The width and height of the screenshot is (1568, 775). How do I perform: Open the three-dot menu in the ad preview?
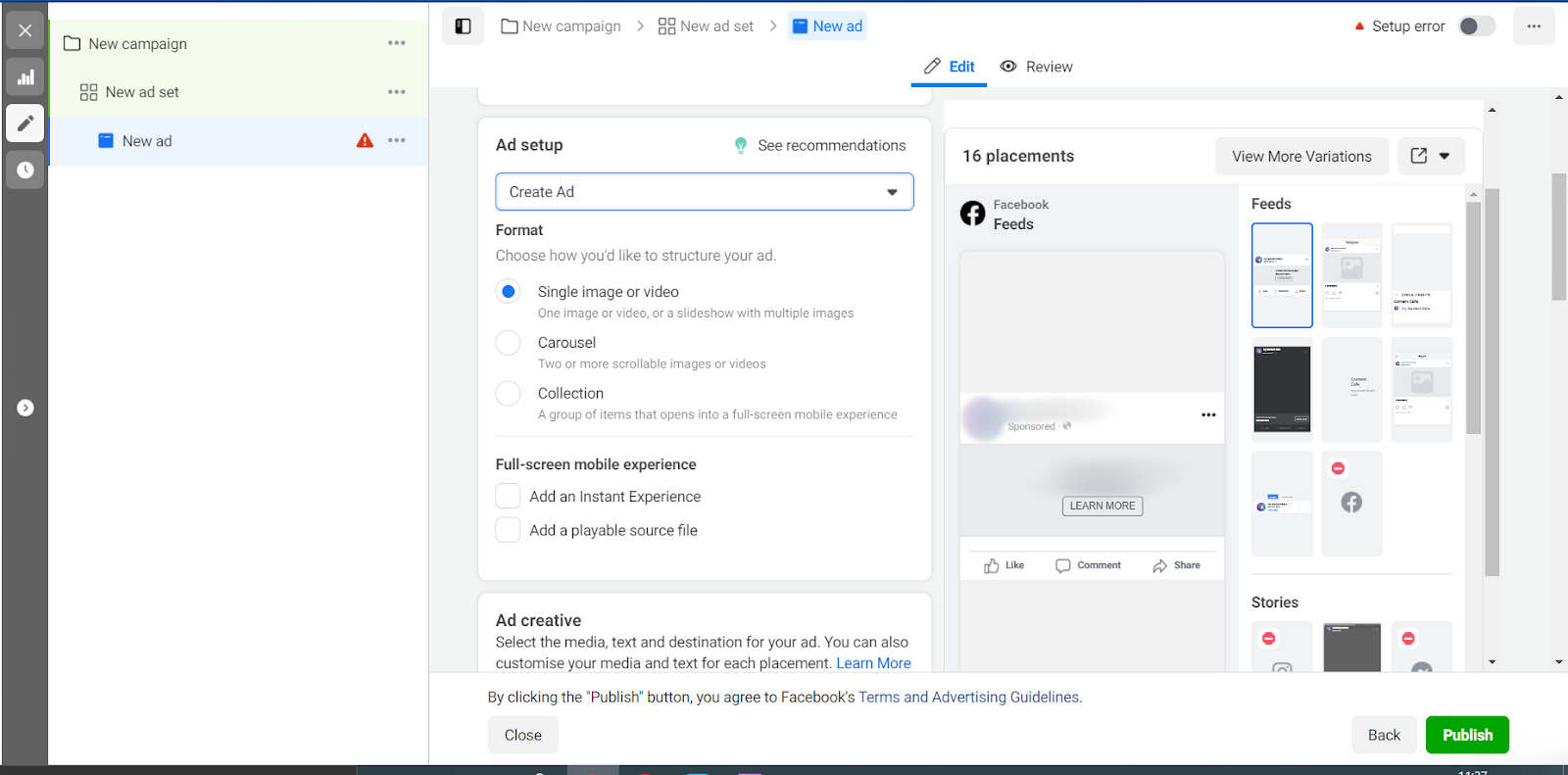coord(1208,415)
